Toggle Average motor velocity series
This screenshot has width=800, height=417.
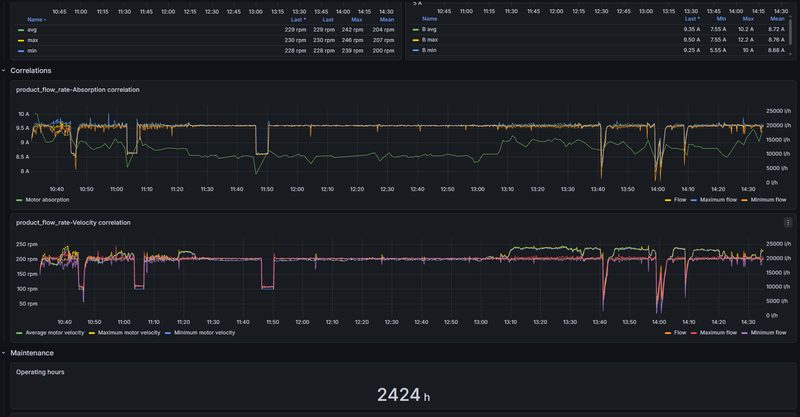pyautogui.click(x=55, y=332)
